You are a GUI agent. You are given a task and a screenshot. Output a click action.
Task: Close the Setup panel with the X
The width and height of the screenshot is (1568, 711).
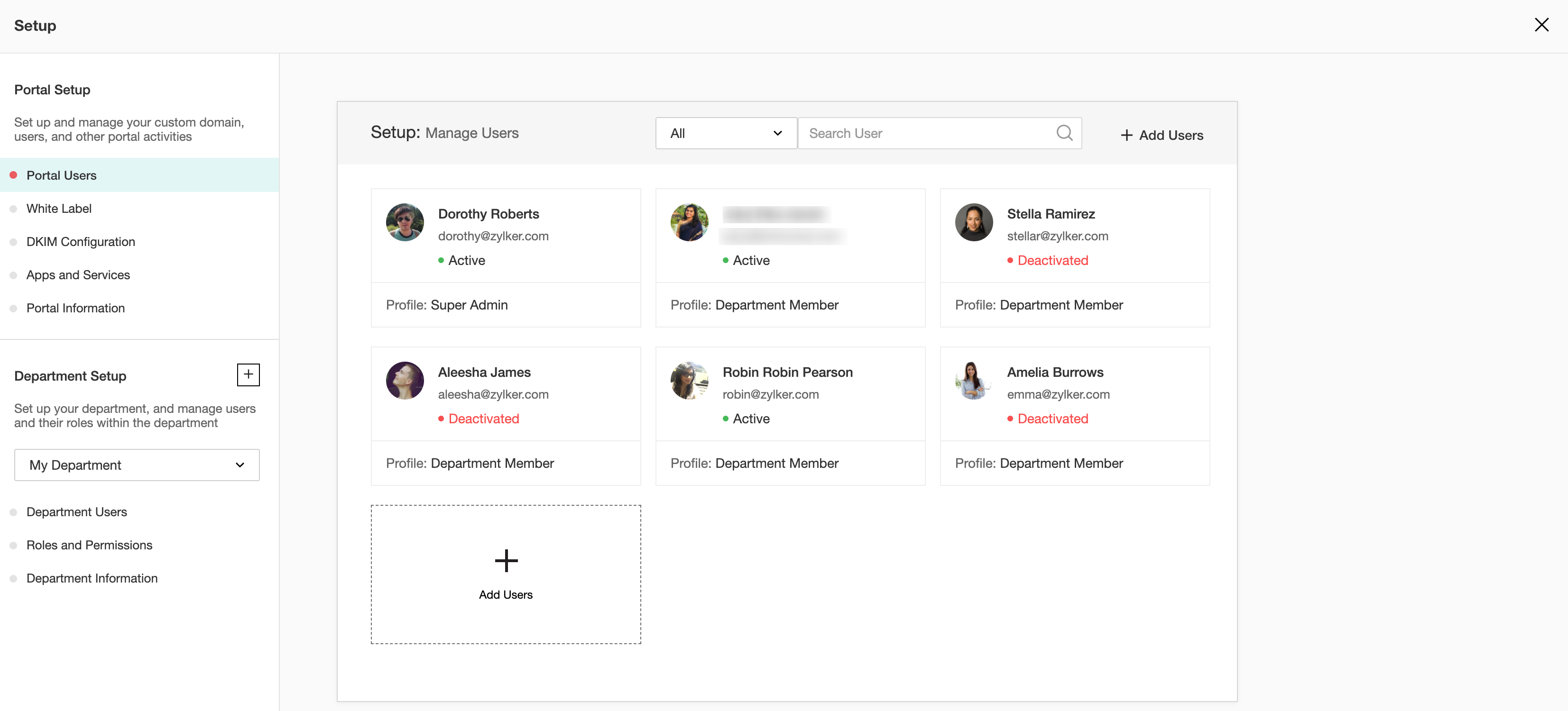pos(1541,25)
